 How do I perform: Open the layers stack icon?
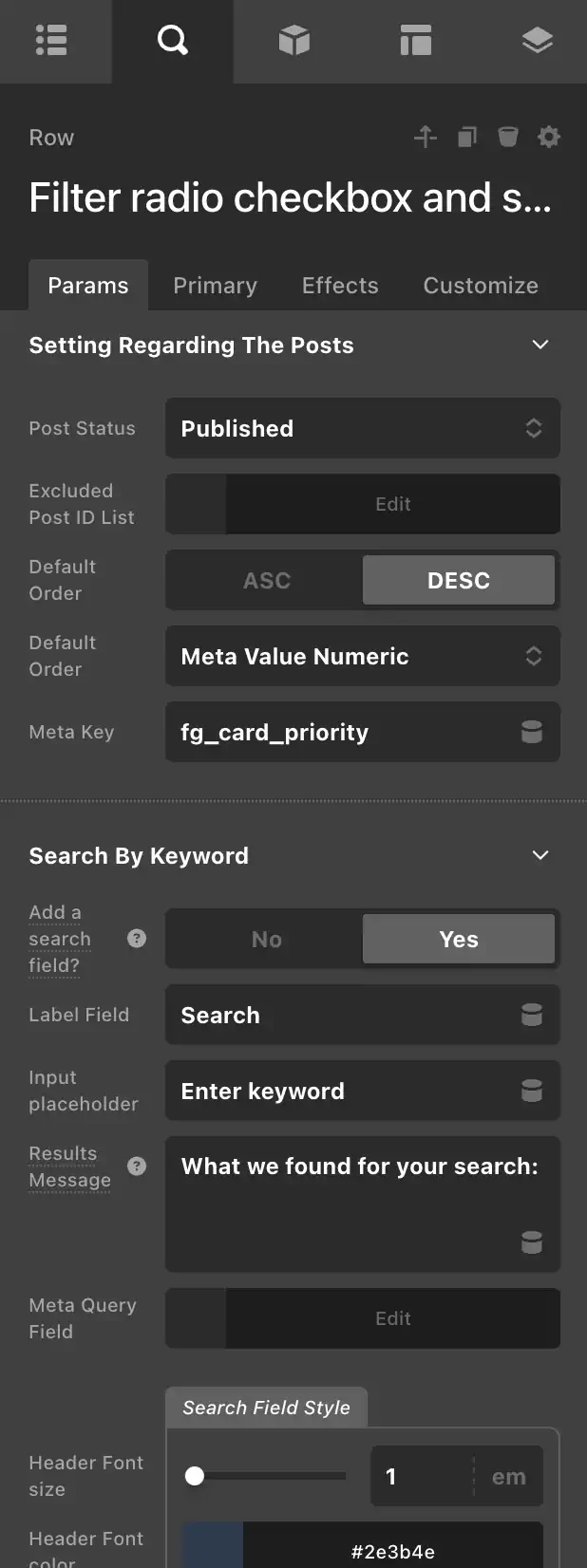[537, 41]
